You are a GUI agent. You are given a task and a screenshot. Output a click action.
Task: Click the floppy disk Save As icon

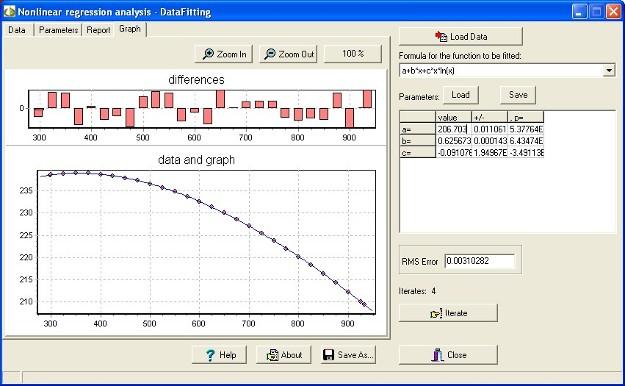(x=328, y=355)
